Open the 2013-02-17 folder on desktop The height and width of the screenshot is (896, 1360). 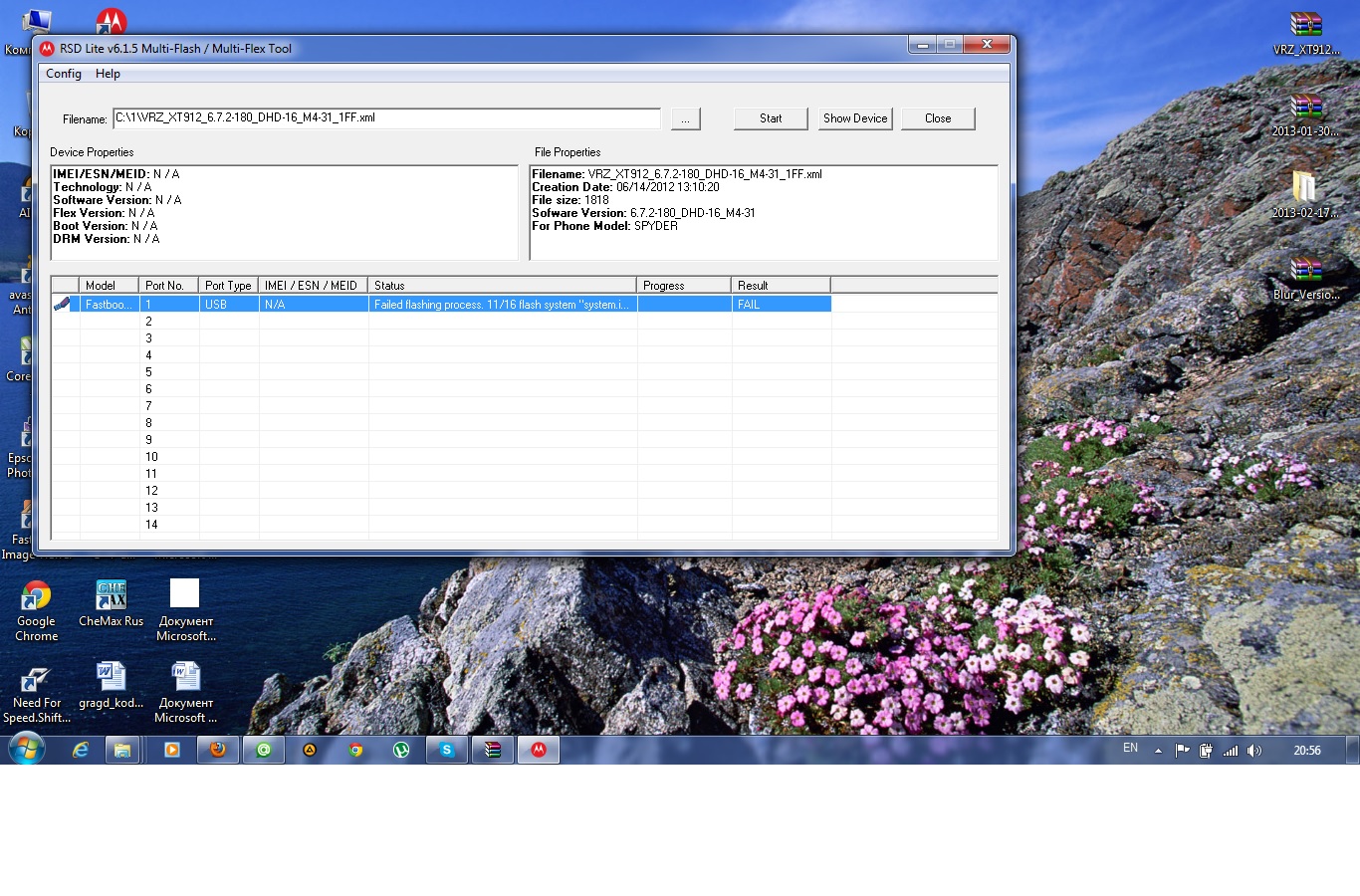coord(1305,194)
